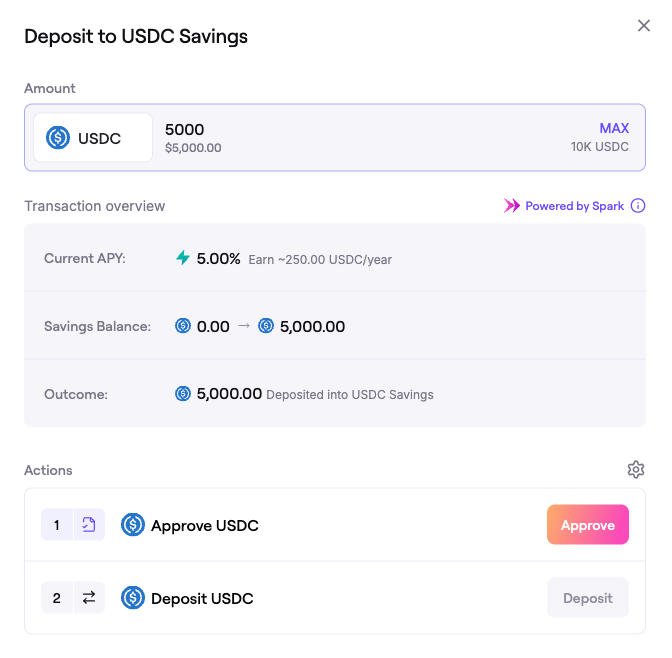Viewport: 672px width, 658px height.
Task: Click the approval document icon in step 1
Action: point(89,525)
